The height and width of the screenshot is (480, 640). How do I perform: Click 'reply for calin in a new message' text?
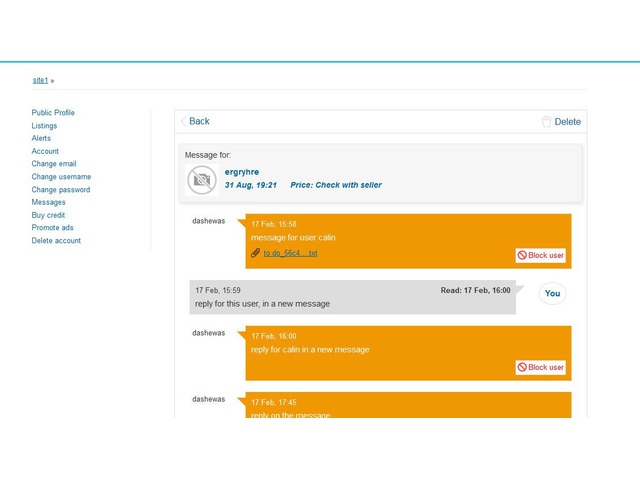[310, 350]
